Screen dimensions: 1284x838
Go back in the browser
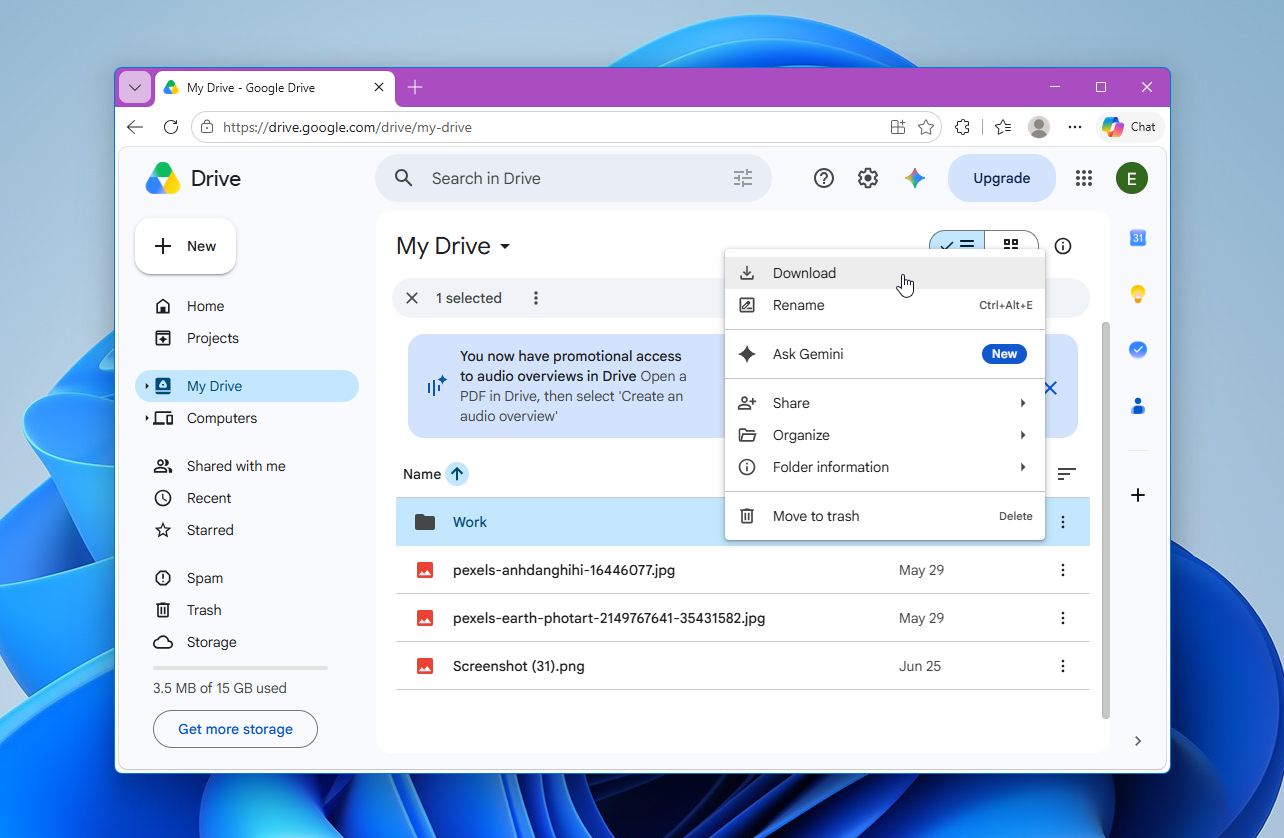pyautogui.click(x=135, y=127)
